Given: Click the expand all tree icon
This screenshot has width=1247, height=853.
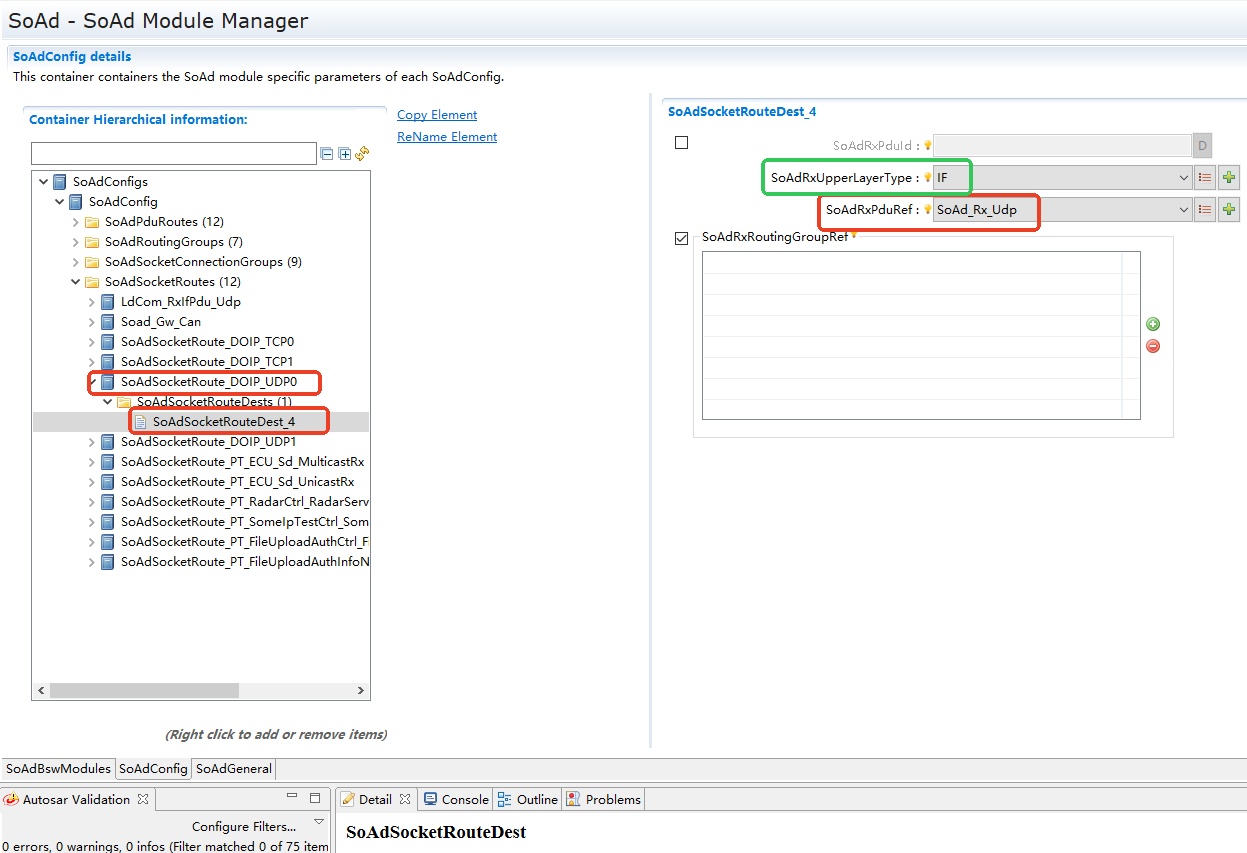Looking at the screenshot, I should point(344,154).
